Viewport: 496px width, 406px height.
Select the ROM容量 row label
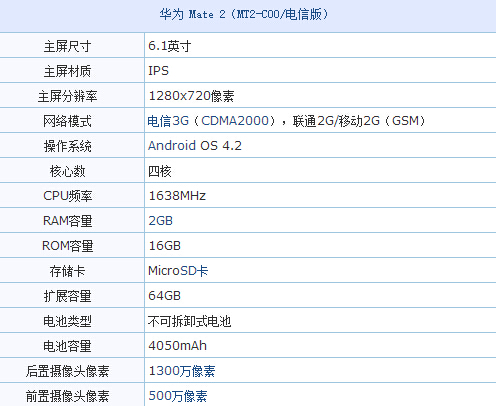tap(67, 246)
